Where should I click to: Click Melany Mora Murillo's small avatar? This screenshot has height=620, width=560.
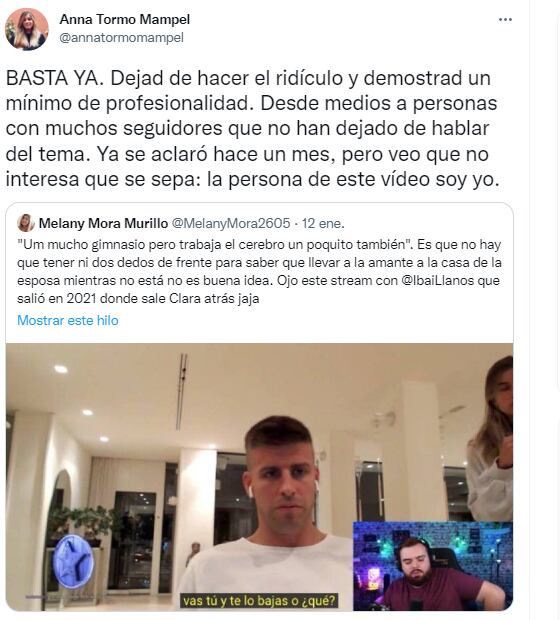(26, 223)
